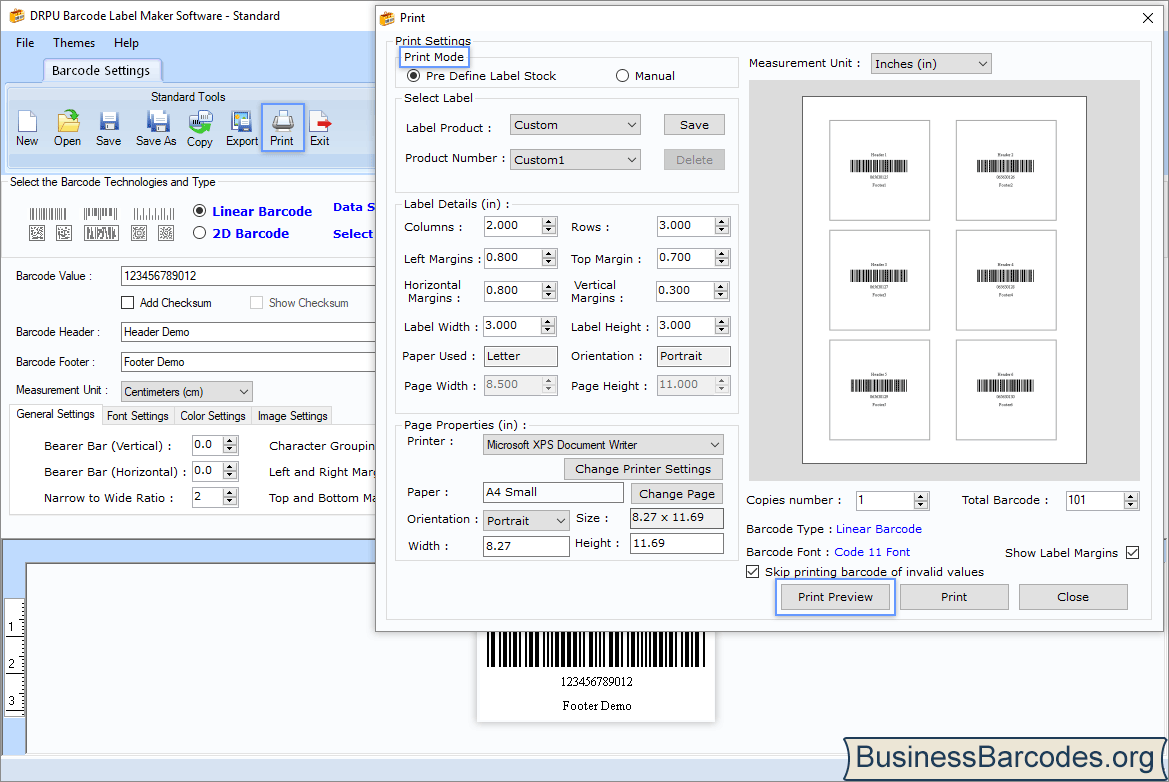Choose the Linear Barcode radio option
Viewport: 1169px width, 782px height.
(x=199, y=211)
